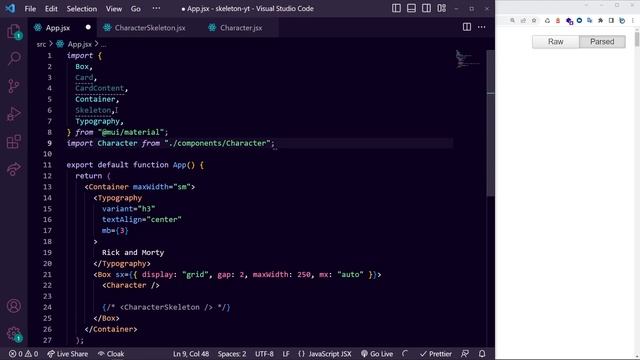This screenshot has height=360, width=640.
Task: Open the Selection menu
Action: [x=82, y=9]
